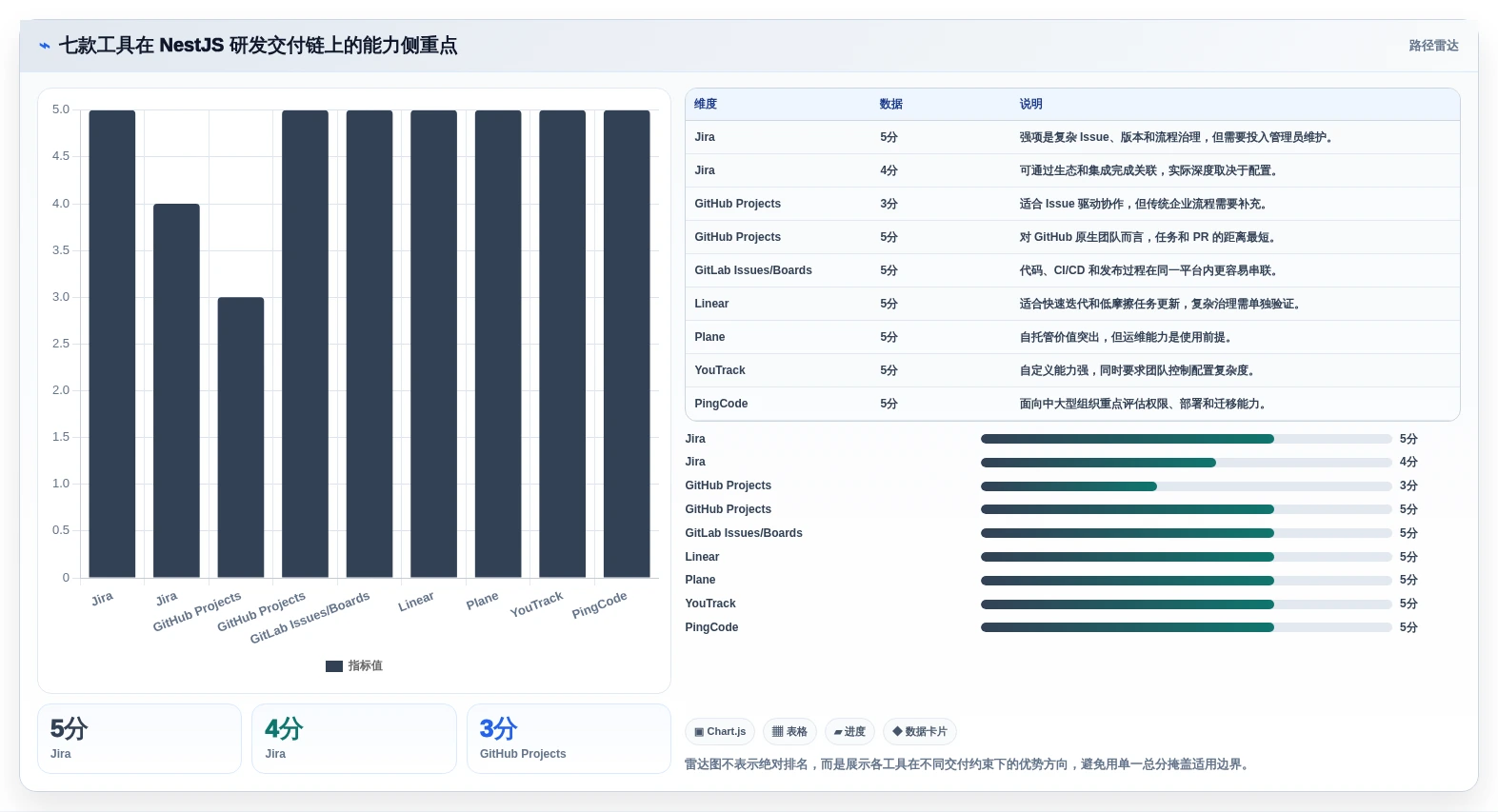This screenshot has height=812, width=1498.
Task: Click the 3分 value in the table
Action: point(889,204)
